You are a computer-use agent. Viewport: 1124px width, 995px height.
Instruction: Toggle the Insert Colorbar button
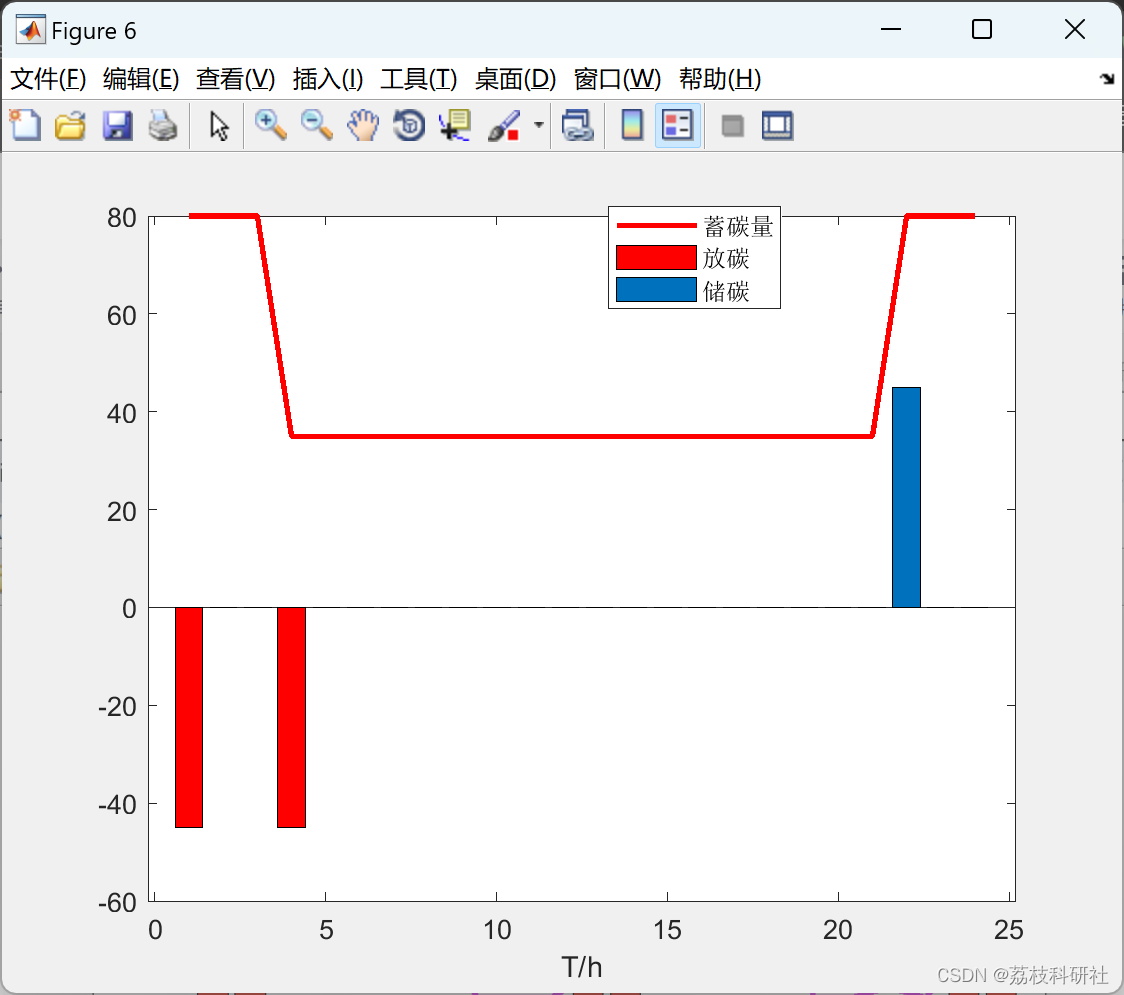[x=632, y=125]
